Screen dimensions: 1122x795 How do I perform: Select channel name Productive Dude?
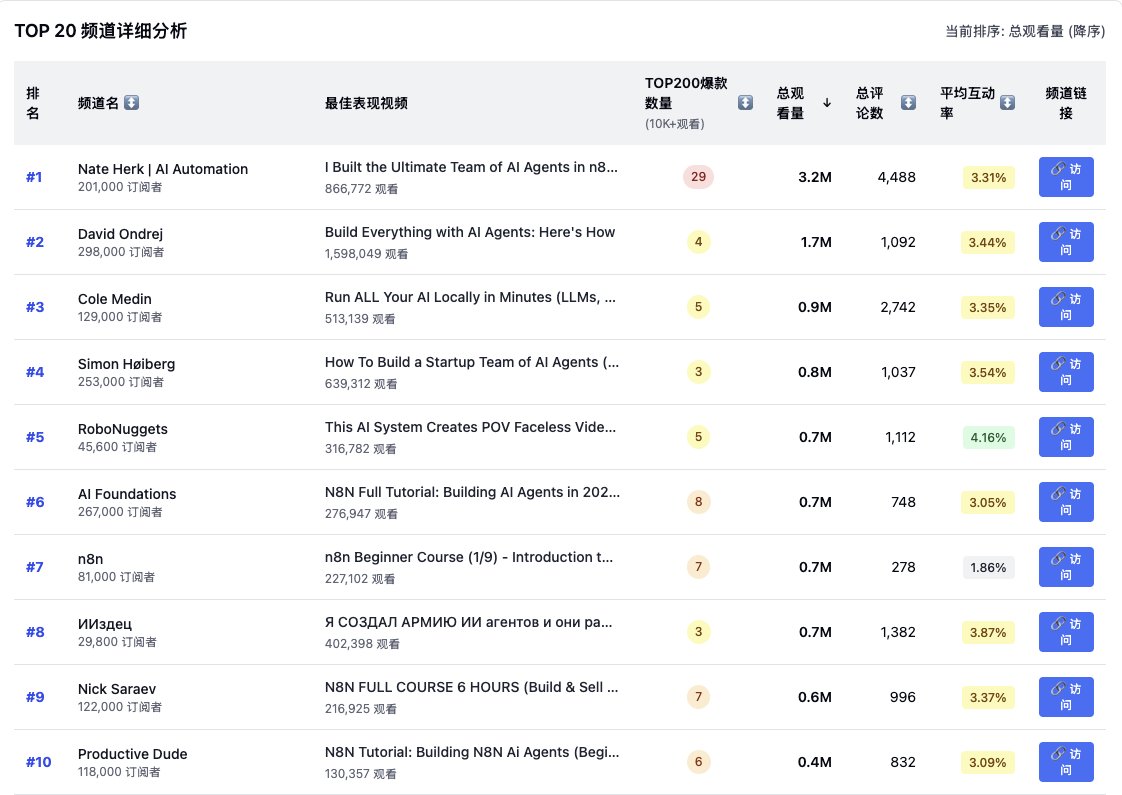click(132, 754)
